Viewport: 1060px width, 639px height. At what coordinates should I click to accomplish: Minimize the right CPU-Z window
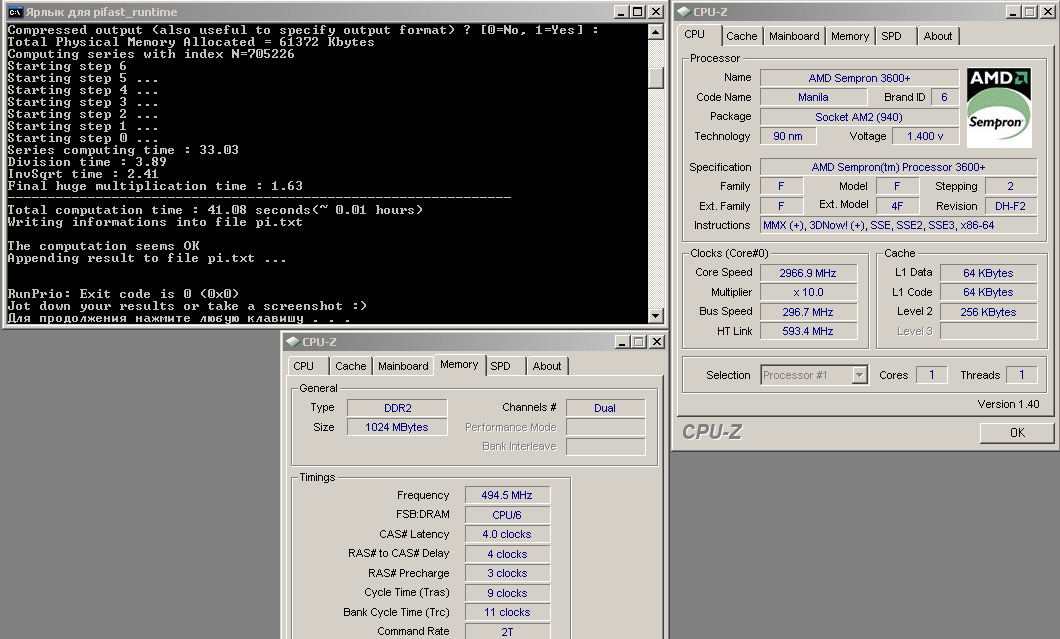point(1013,12)
